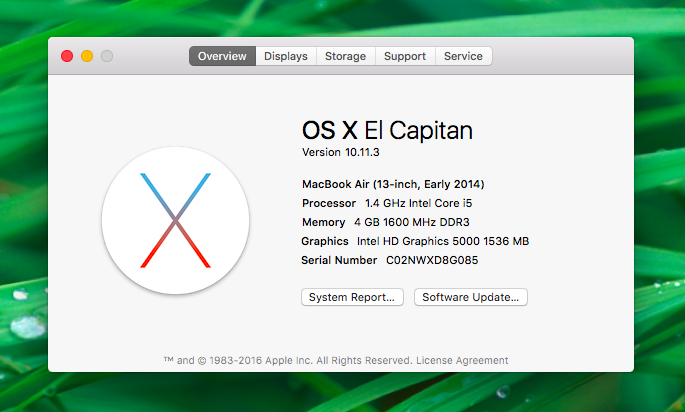Open the Storage tab
This screenshot has width=685, height=412.
[x=345, y=57]
